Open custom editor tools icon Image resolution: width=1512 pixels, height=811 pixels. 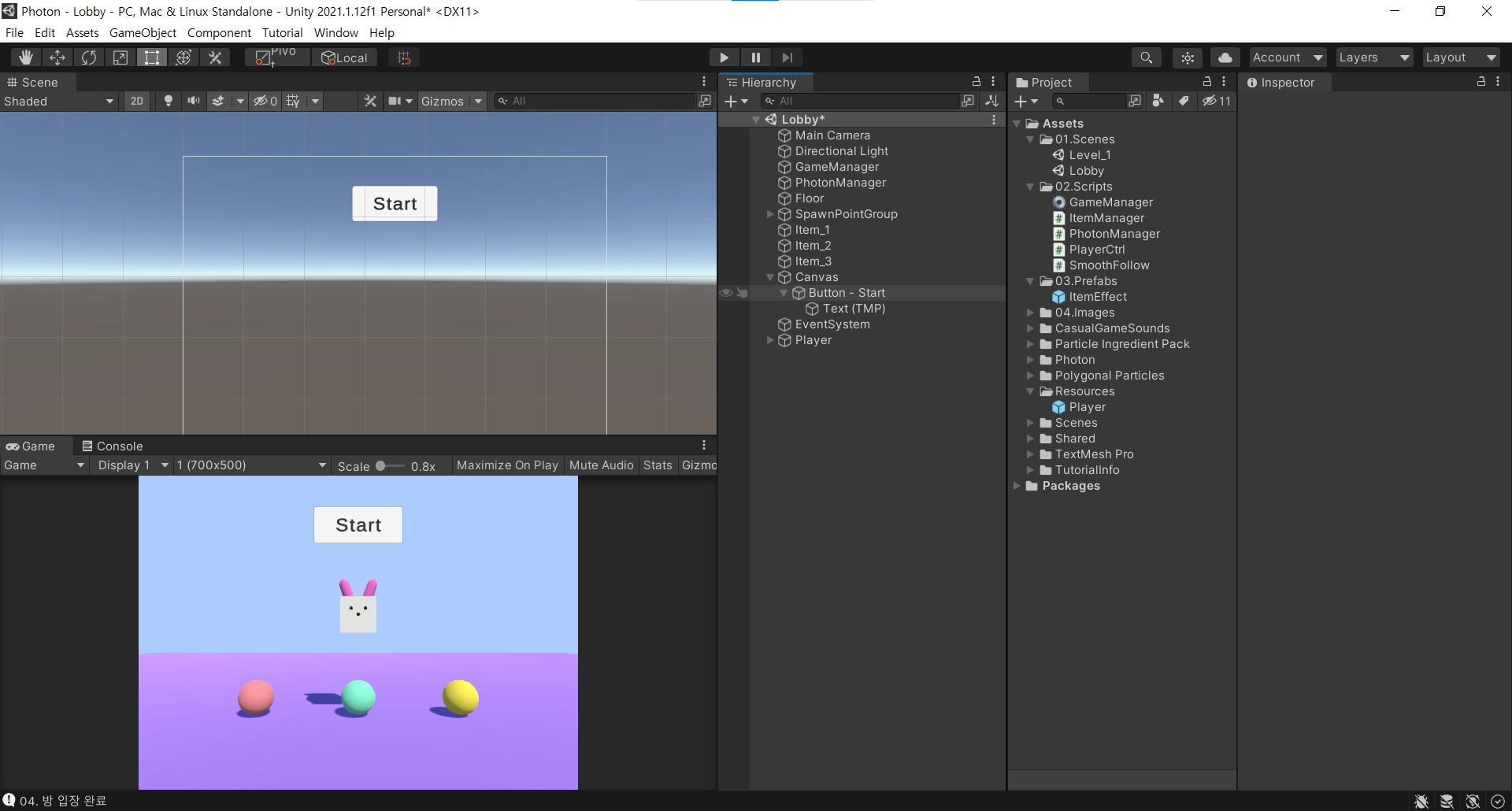215,57
